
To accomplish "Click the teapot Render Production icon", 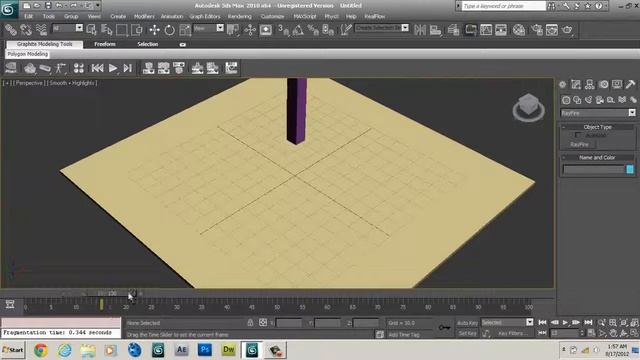I will (x=567, y=30).
